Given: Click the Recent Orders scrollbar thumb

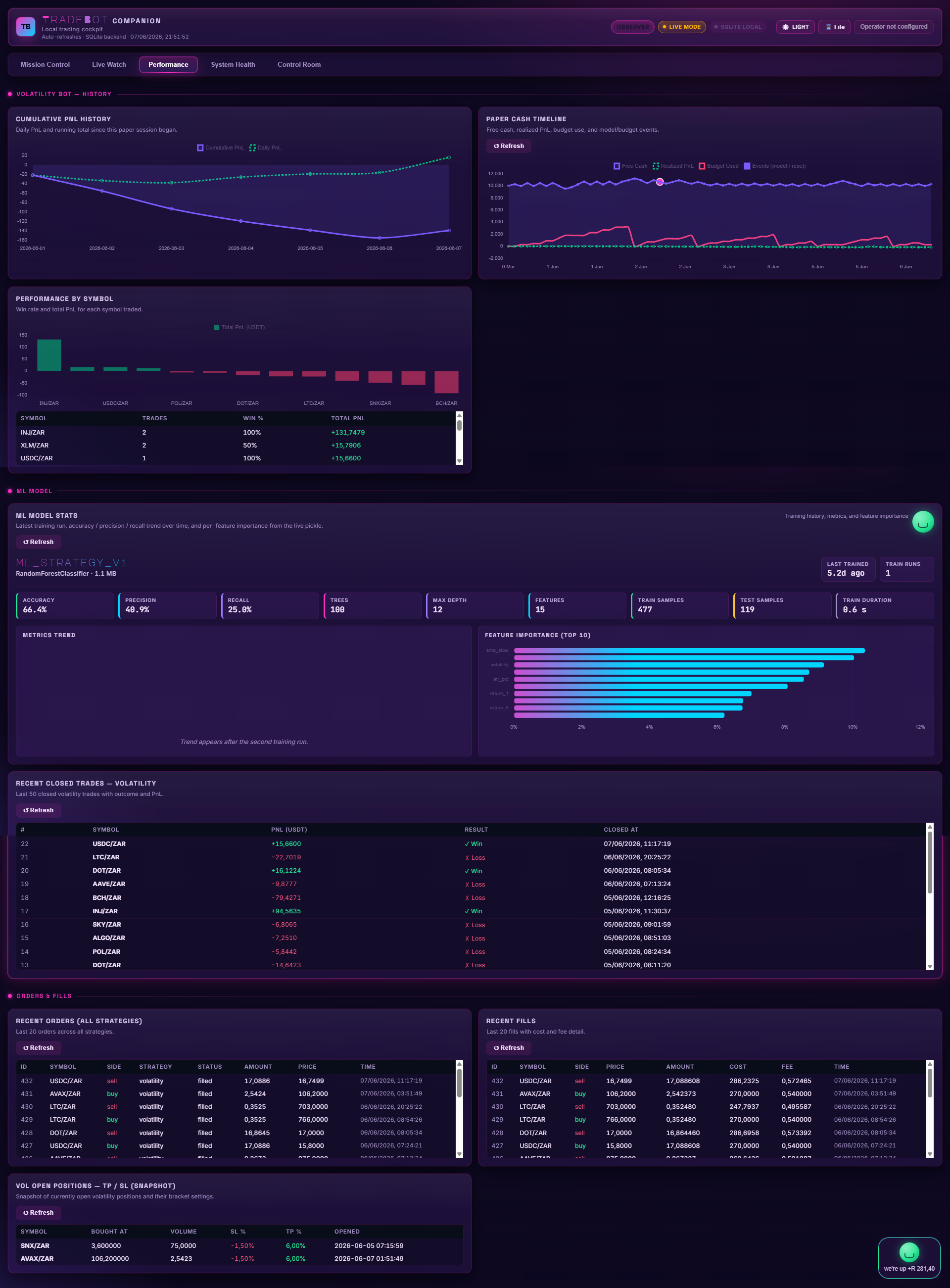Looking at the screenshot, I should point(459,1083).
